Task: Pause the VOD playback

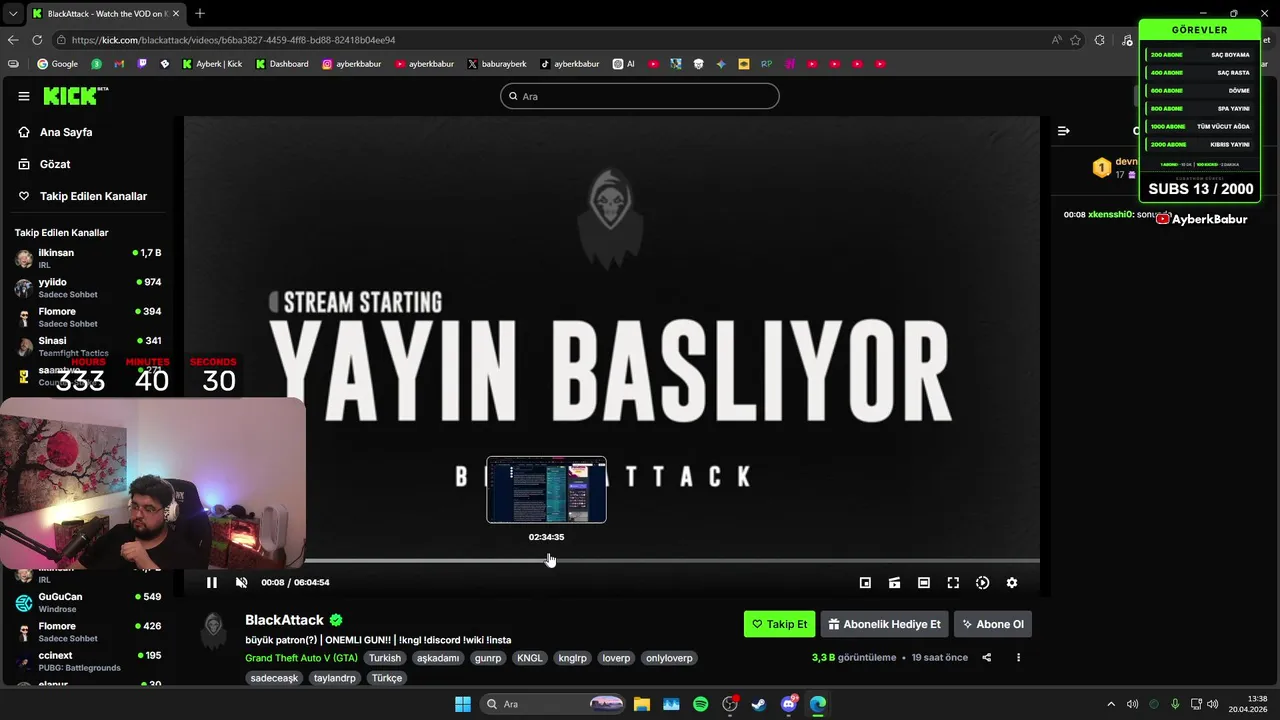Action: pos(212,583)
